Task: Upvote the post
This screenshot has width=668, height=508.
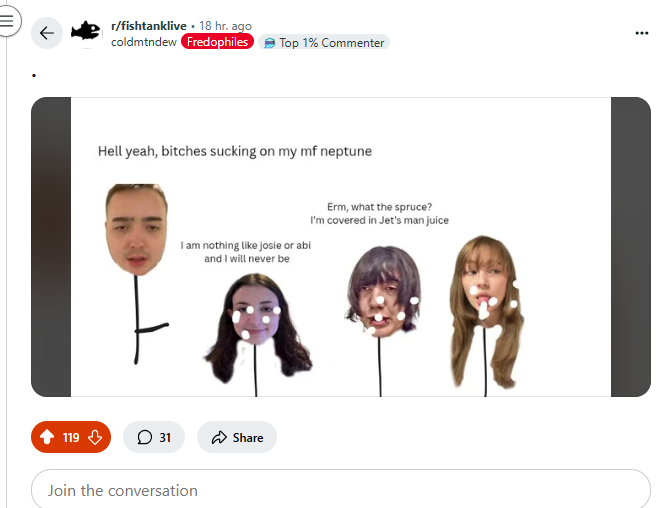Action: [x=47, y=437]
